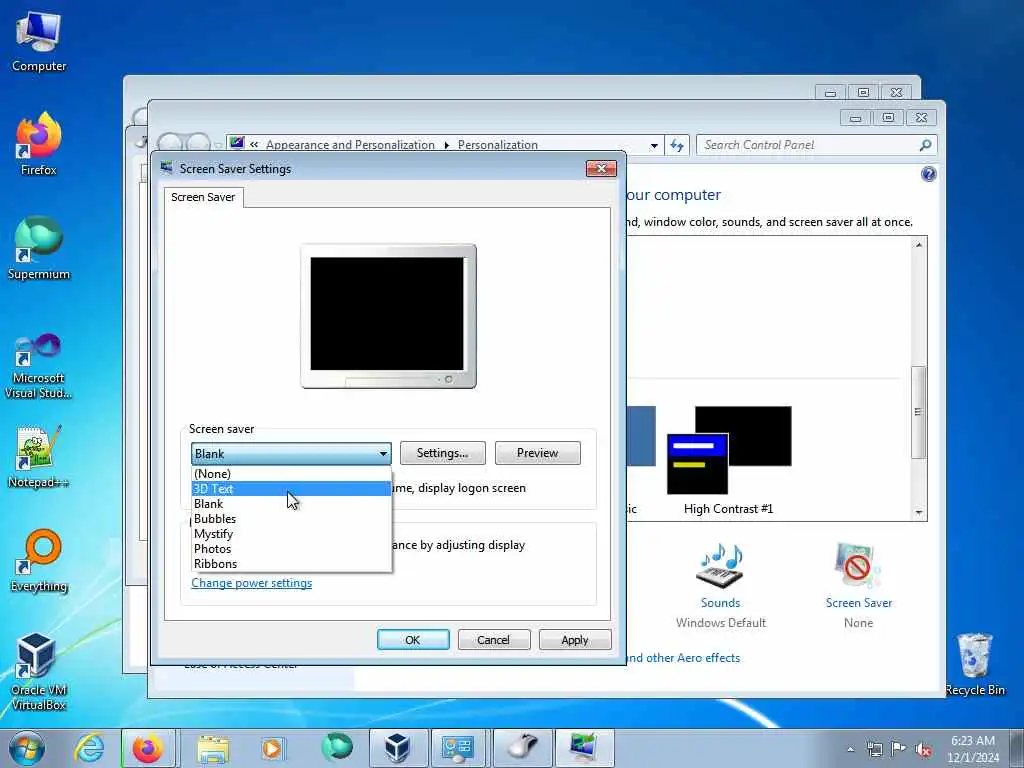This screenshot has width=1024, height=768.
Task: Open Change power settings link
Action: tap(251, 583)
